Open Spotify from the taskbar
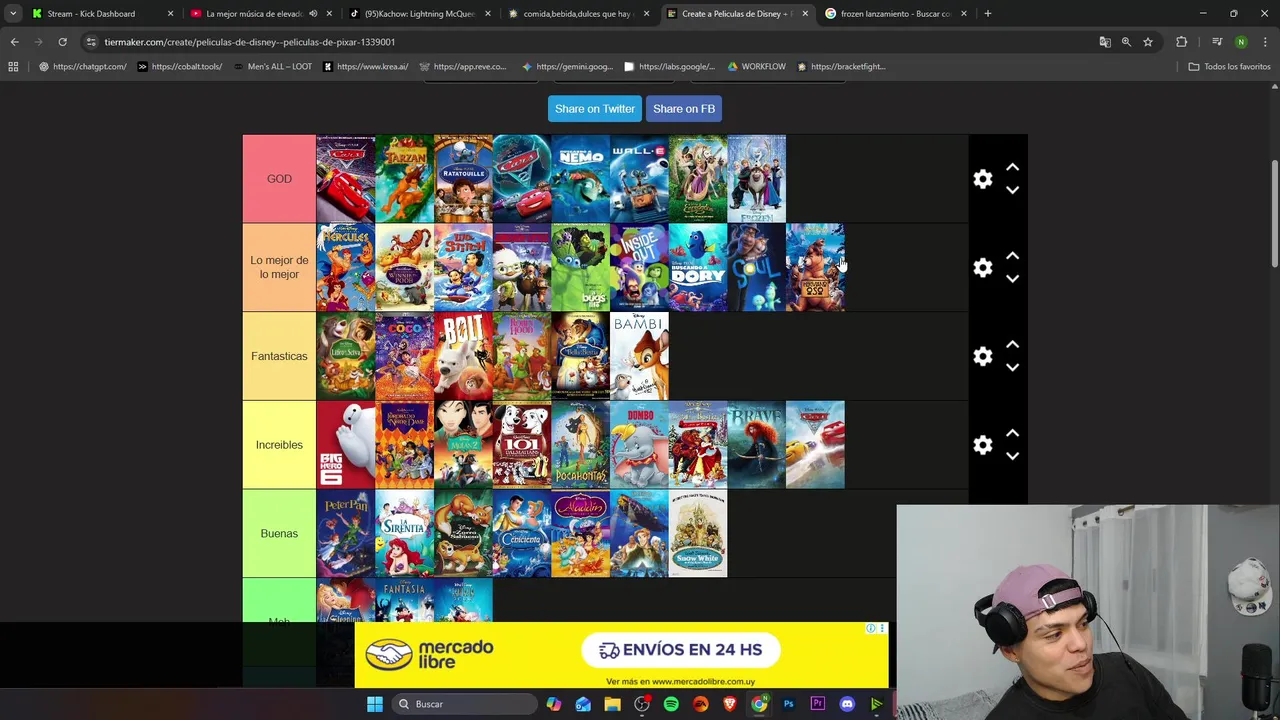This screenshot has height=720, width=1280. click(x=671, y=704)
